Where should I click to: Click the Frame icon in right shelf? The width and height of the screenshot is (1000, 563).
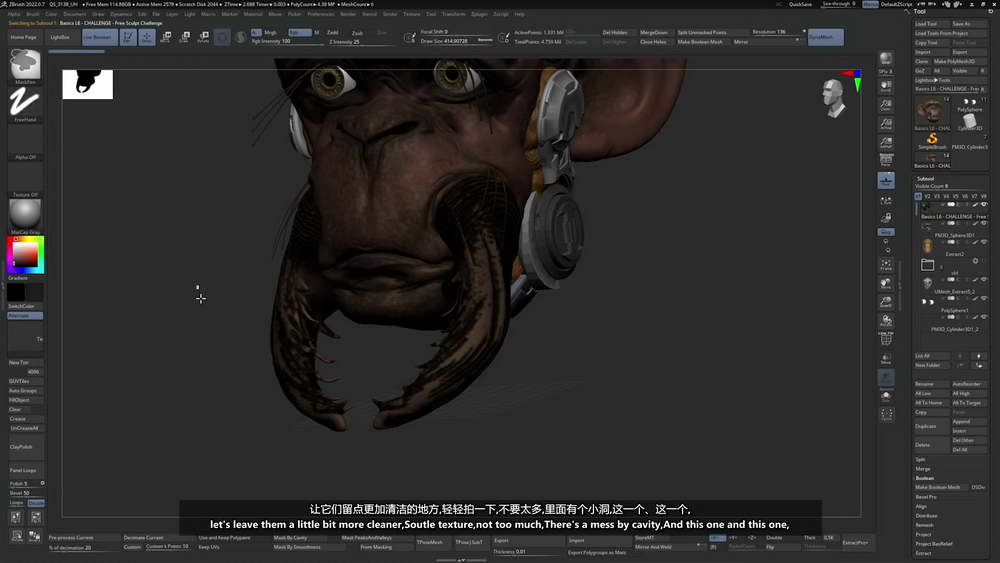[x=886, y=265]
